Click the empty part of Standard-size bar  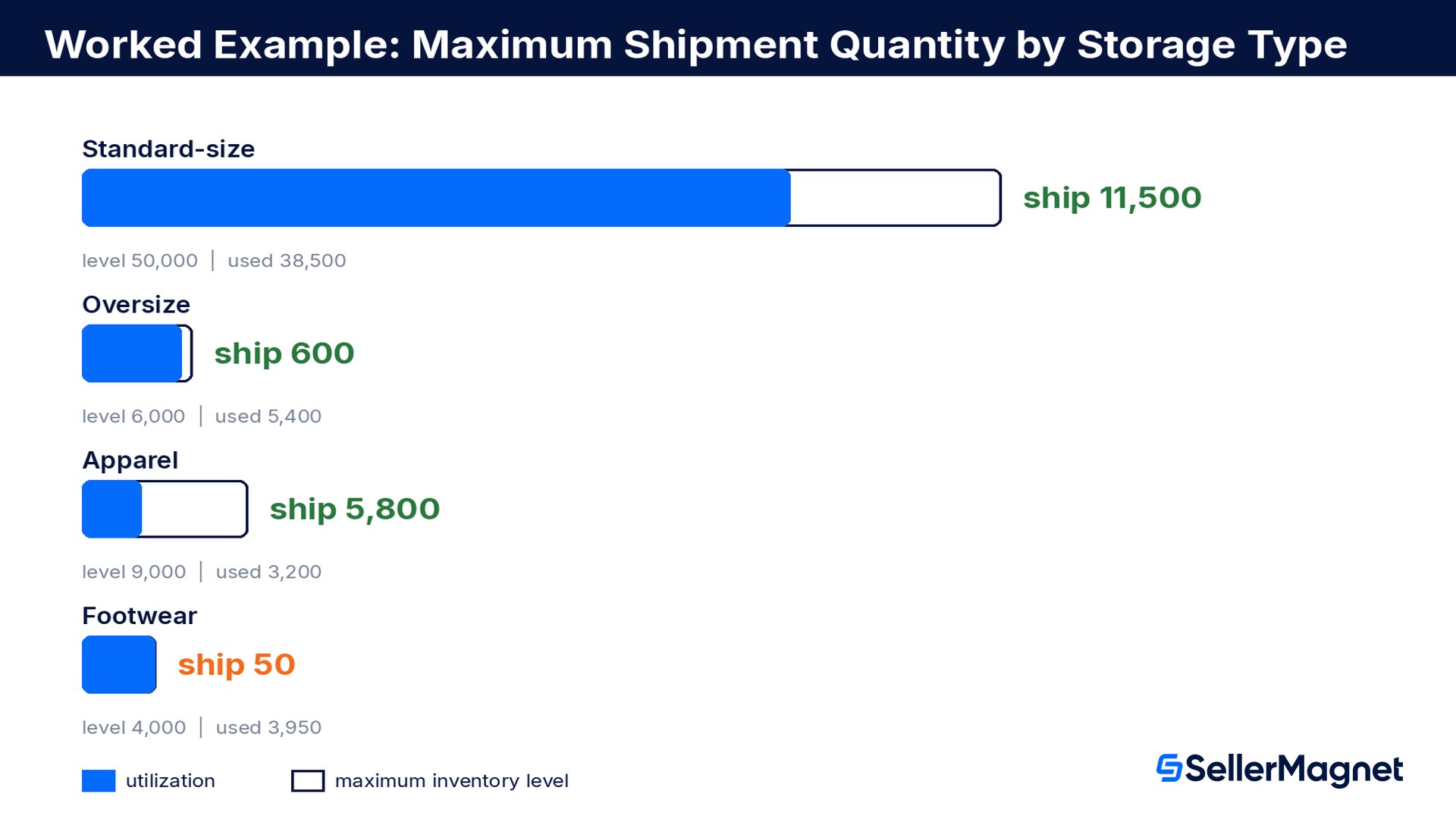tap(896, 198)
